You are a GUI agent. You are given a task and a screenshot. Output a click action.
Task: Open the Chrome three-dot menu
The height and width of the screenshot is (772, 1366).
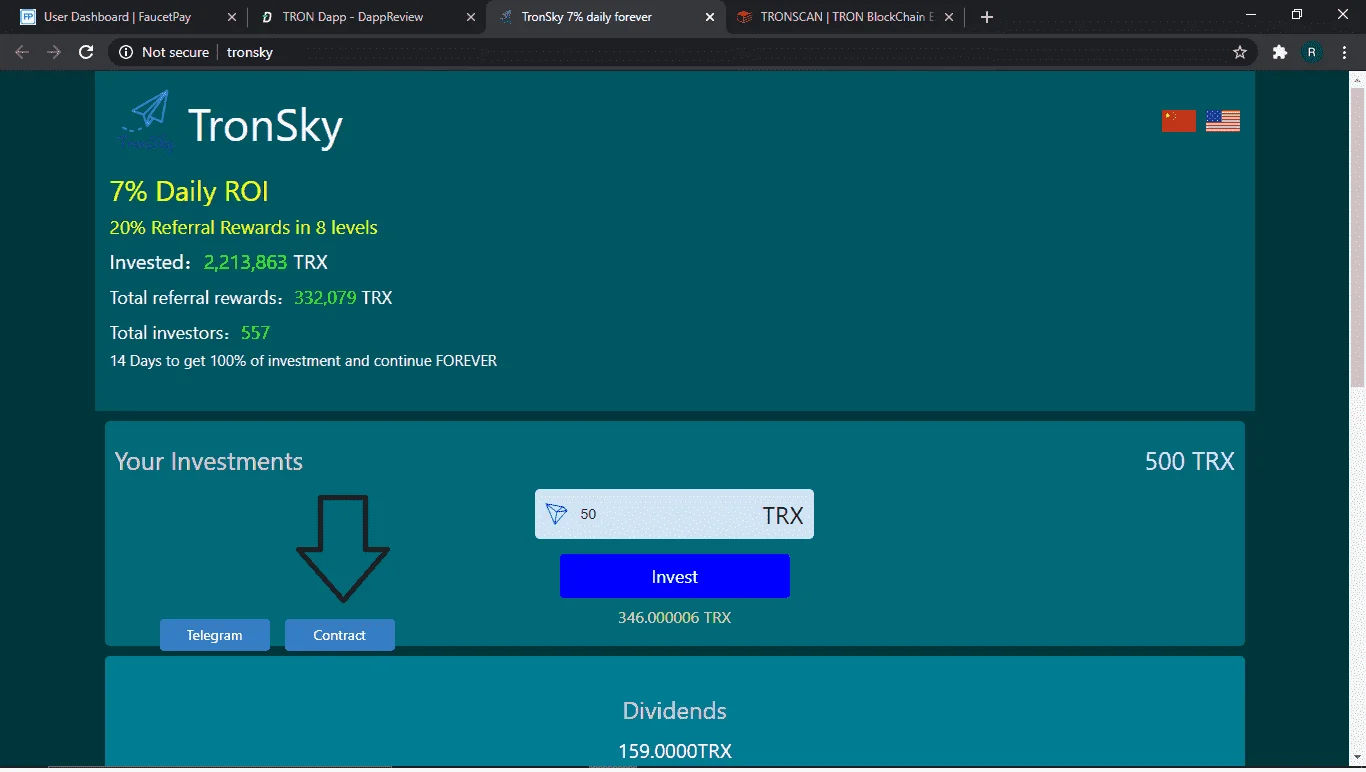pos(1343,52)
